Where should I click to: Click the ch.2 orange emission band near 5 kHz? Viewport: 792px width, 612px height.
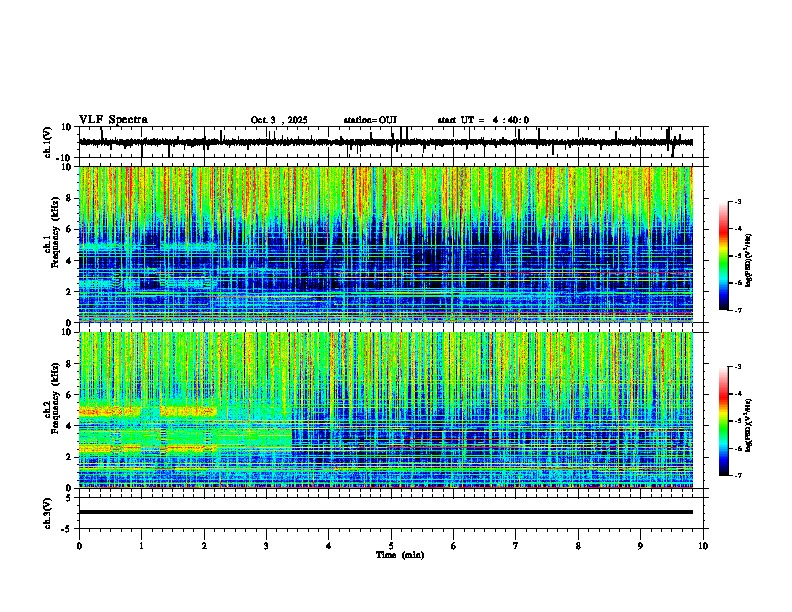[x=147, y=411]
